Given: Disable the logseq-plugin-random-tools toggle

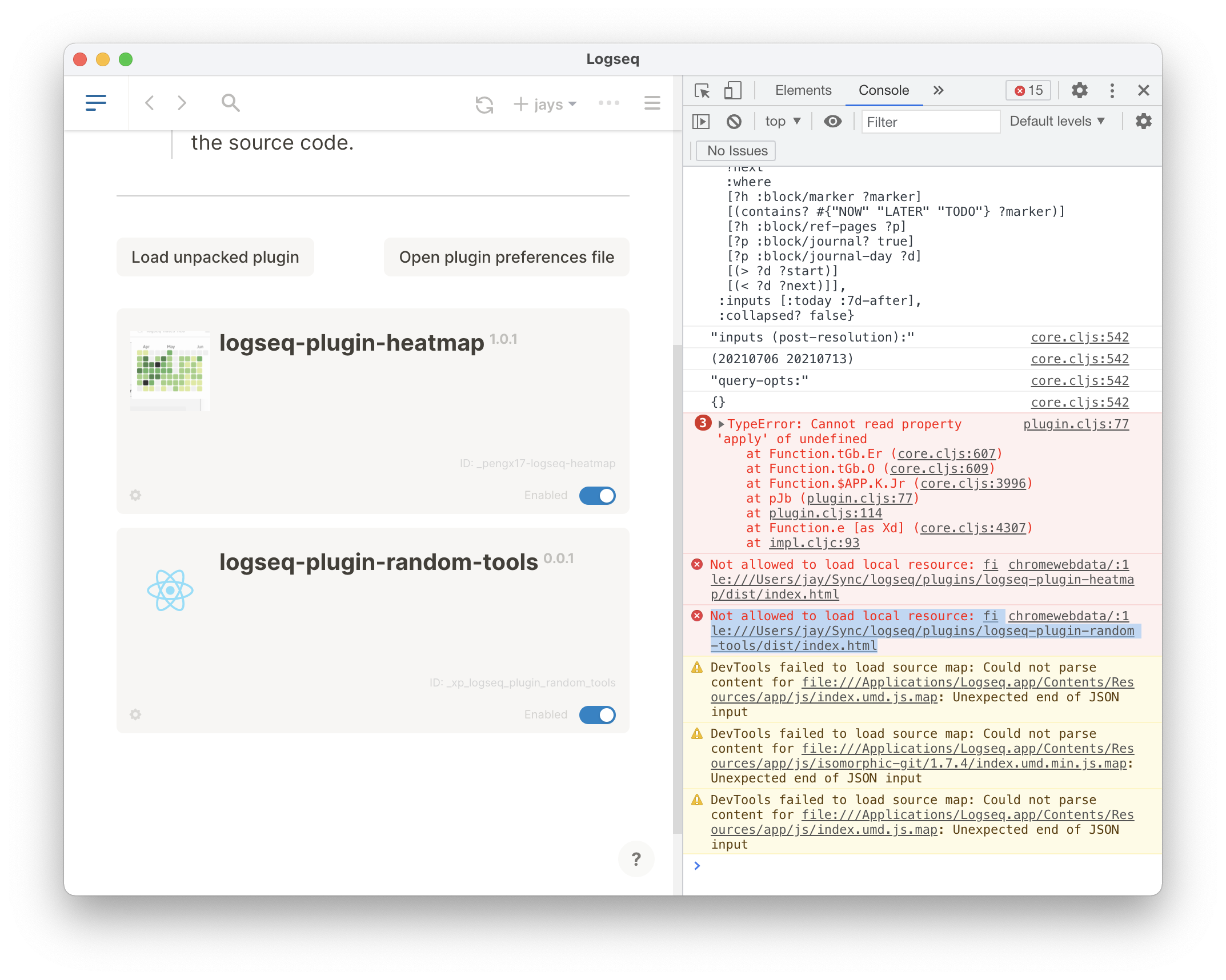Looking at the screenshot, I should tap(598, 714).
